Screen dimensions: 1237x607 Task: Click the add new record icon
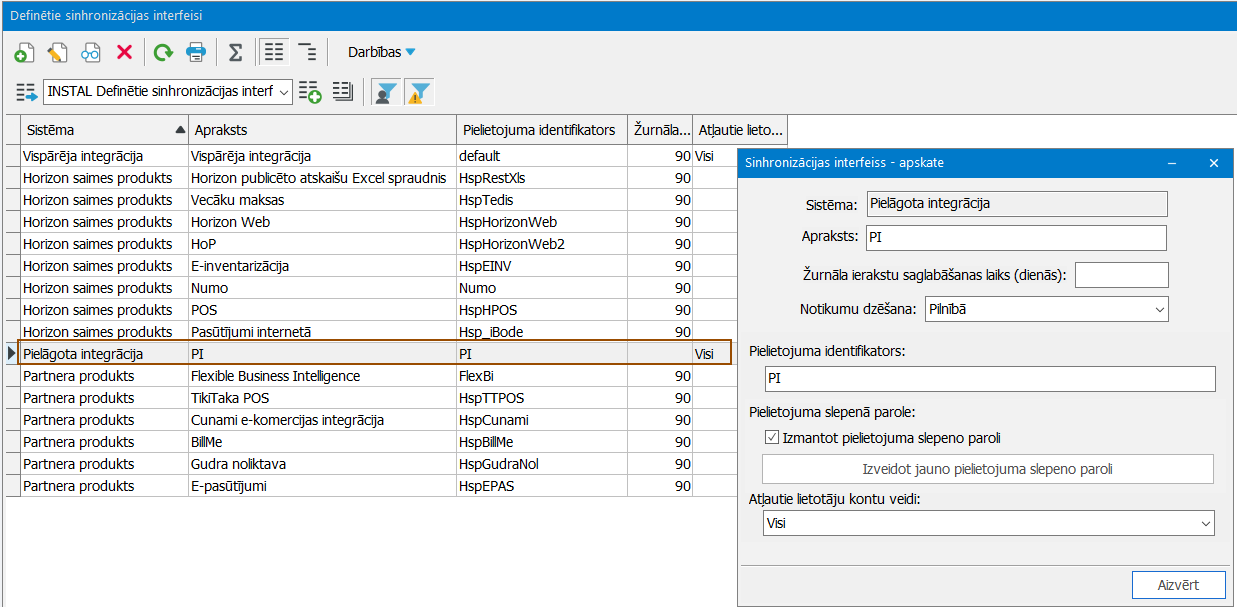coord(25,52)
